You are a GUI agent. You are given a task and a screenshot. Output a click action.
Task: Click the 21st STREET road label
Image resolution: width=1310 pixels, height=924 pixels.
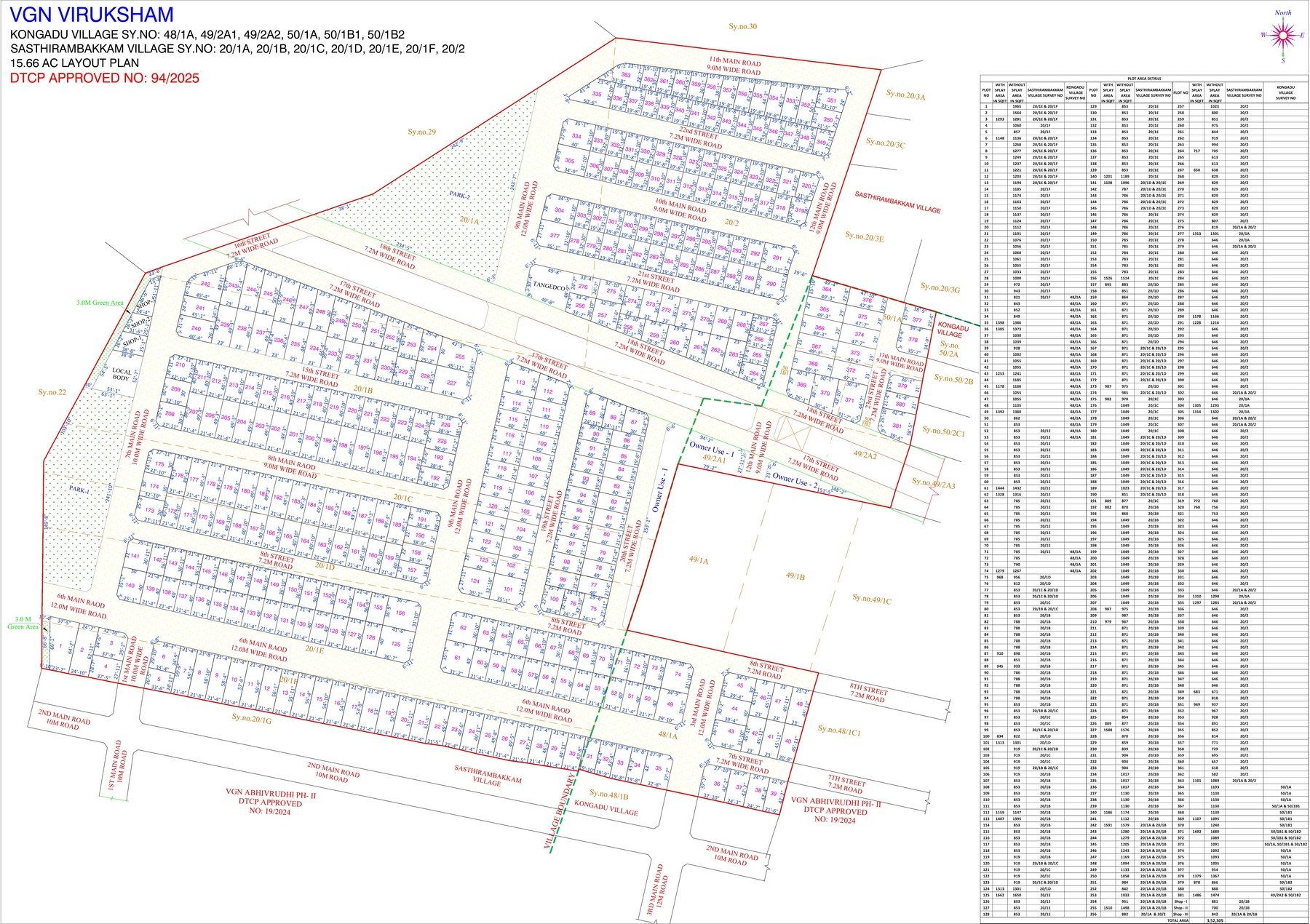coord(653,281)
